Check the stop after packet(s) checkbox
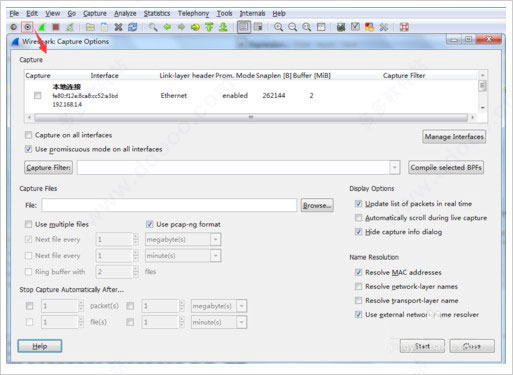The width and height of the screenshot is (513, 375). coord(30,306)
